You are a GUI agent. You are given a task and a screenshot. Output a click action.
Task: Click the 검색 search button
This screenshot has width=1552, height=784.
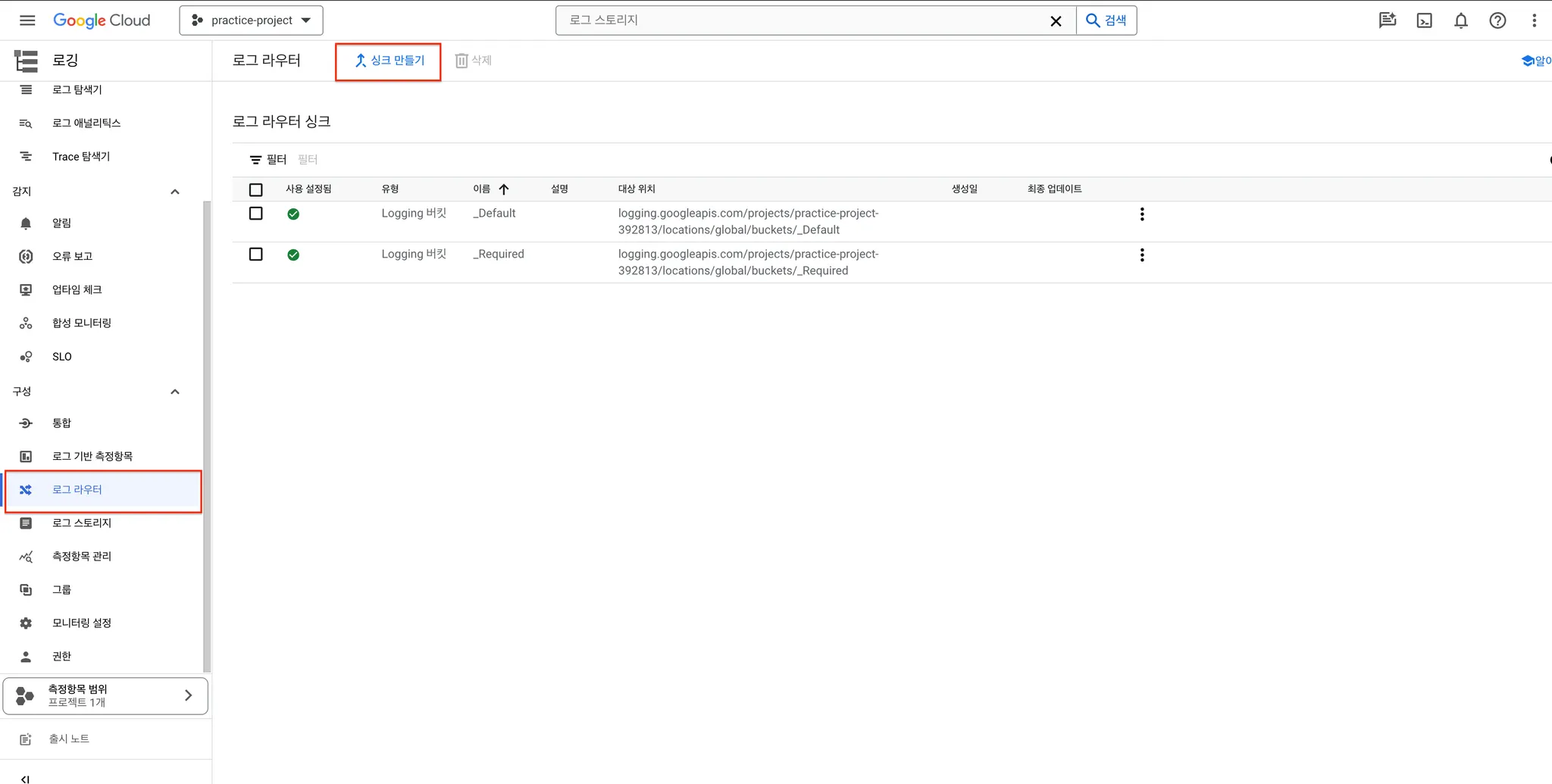[1106, 20]
